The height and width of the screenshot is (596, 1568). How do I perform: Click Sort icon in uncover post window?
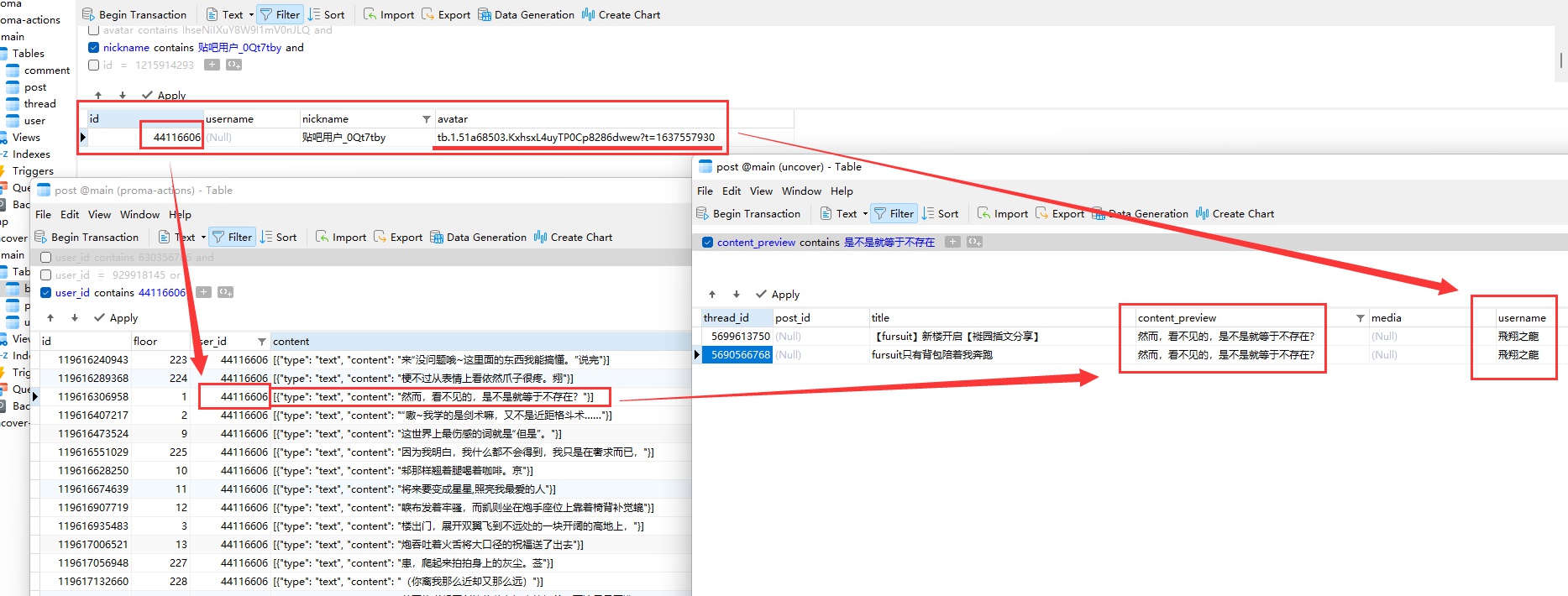click(928, 214)
